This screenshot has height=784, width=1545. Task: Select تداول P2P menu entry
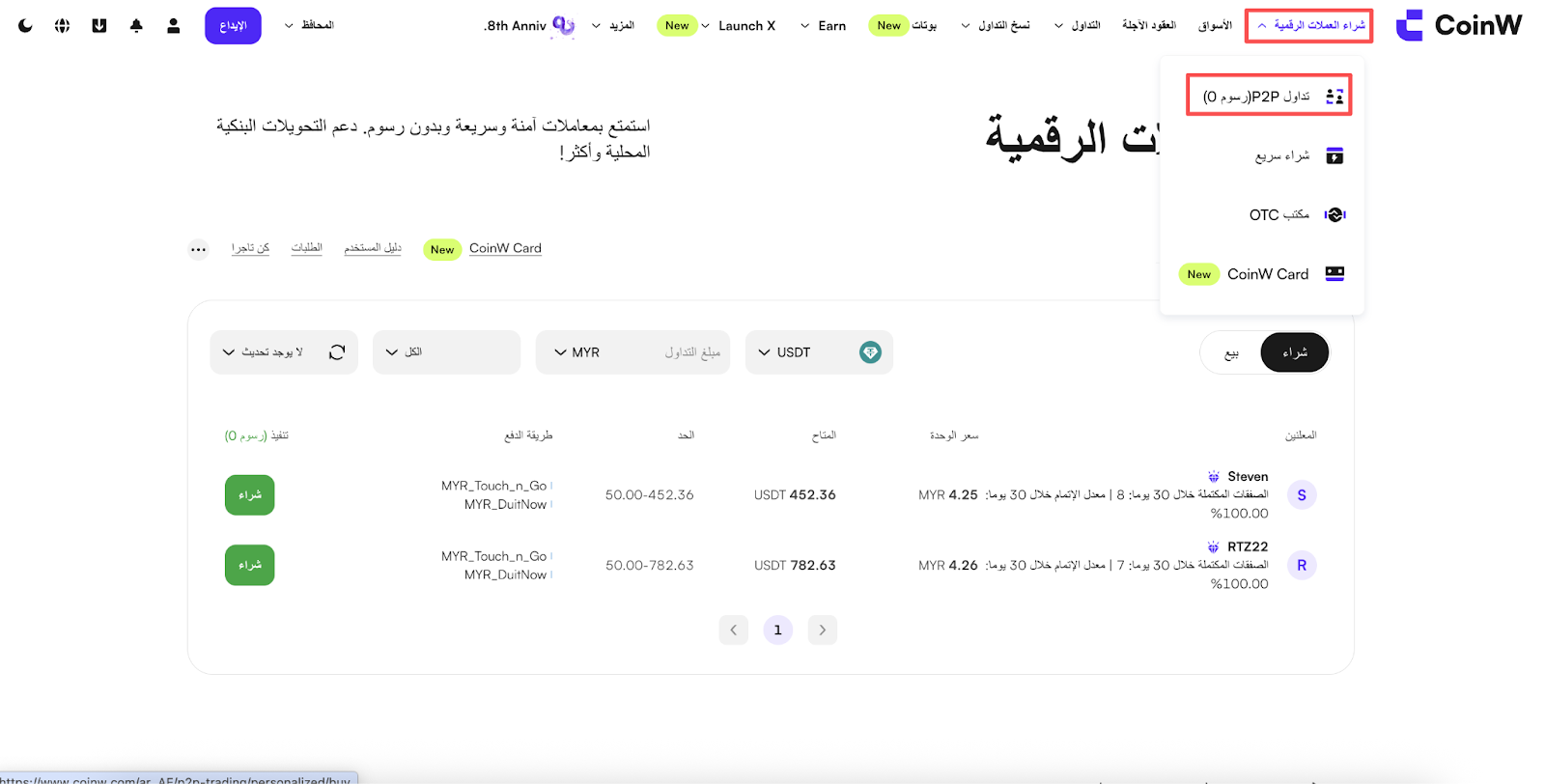tap(1269, 96)
